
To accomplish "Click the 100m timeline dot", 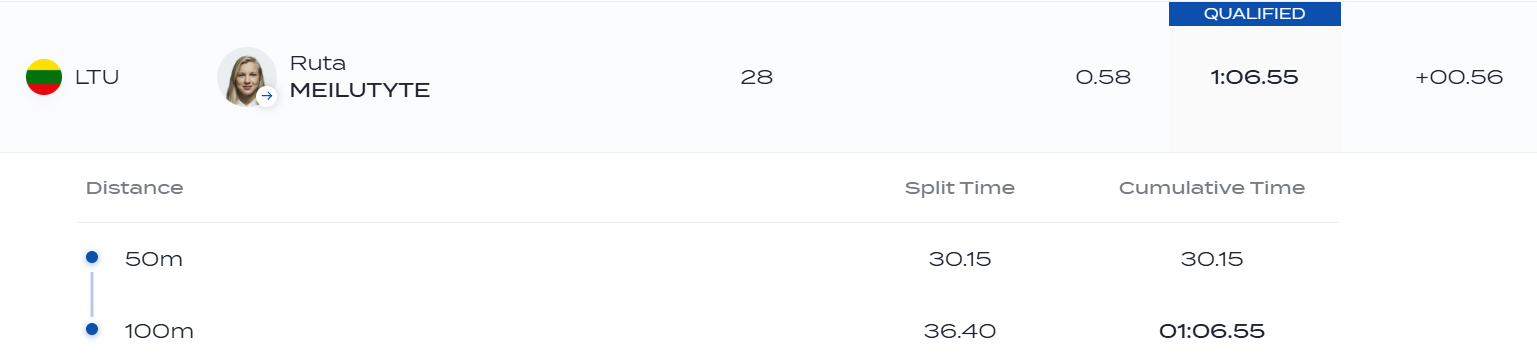I will pos(92,329).
